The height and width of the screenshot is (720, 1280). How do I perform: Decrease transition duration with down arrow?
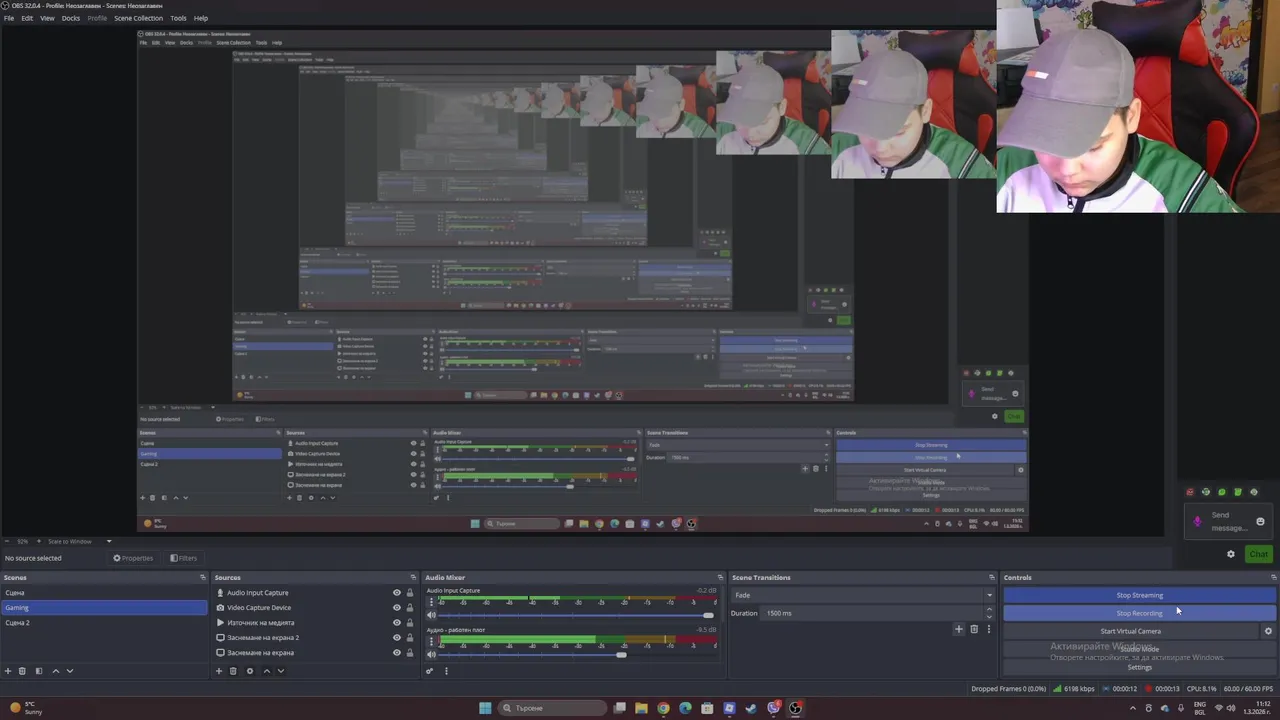[x=989, y=616]
